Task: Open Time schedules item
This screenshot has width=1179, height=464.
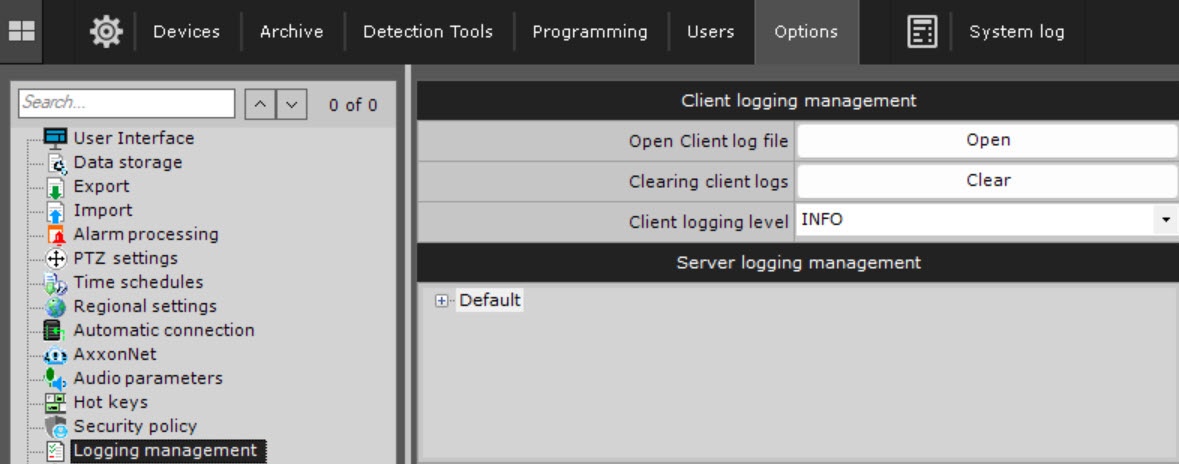Action: click(138, 283)
